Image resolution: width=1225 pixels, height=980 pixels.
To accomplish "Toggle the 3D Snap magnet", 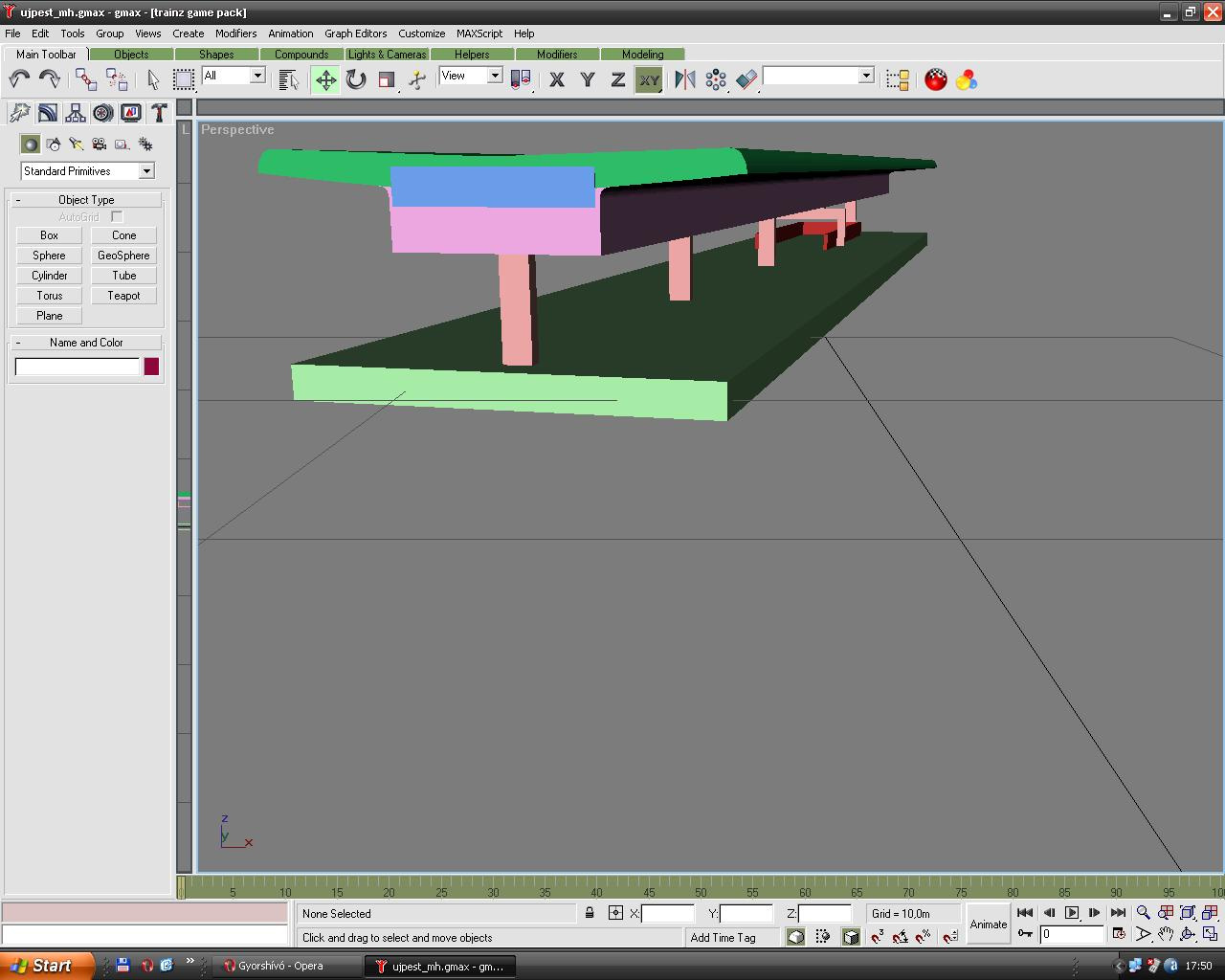I will [x=877, y=937].
